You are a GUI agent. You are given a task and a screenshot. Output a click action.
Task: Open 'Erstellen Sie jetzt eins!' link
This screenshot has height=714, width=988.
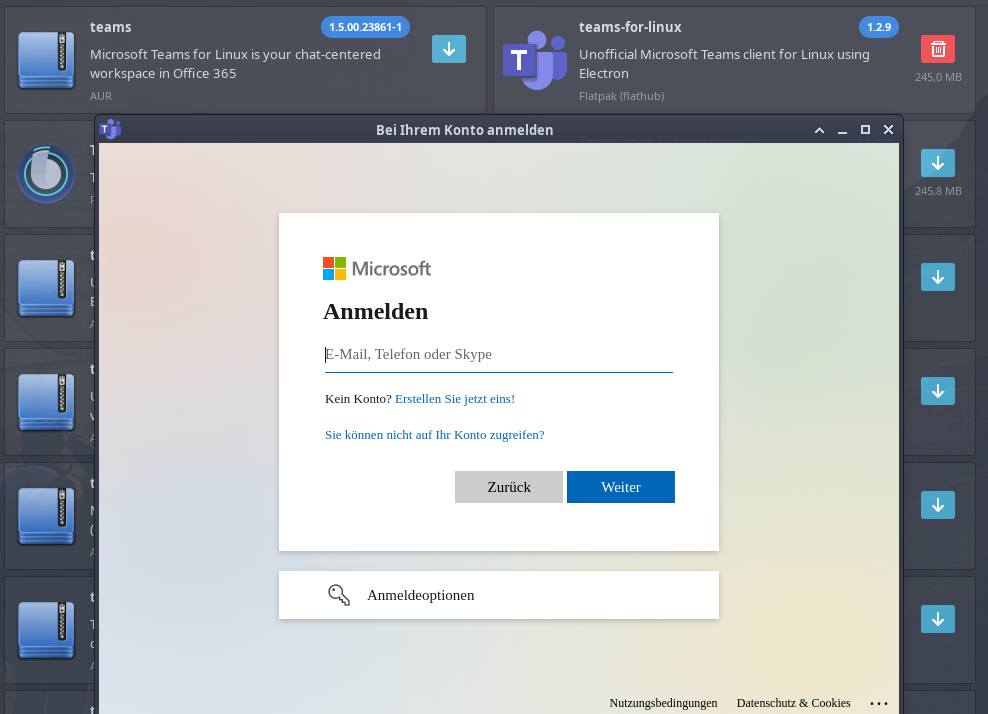pos(455,399)
